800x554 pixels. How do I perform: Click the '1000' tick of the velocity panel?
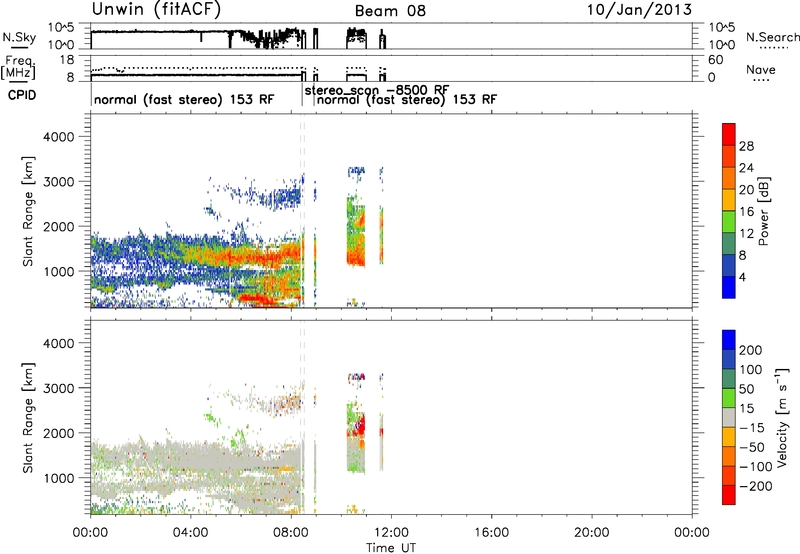click(x=59, y=478)
